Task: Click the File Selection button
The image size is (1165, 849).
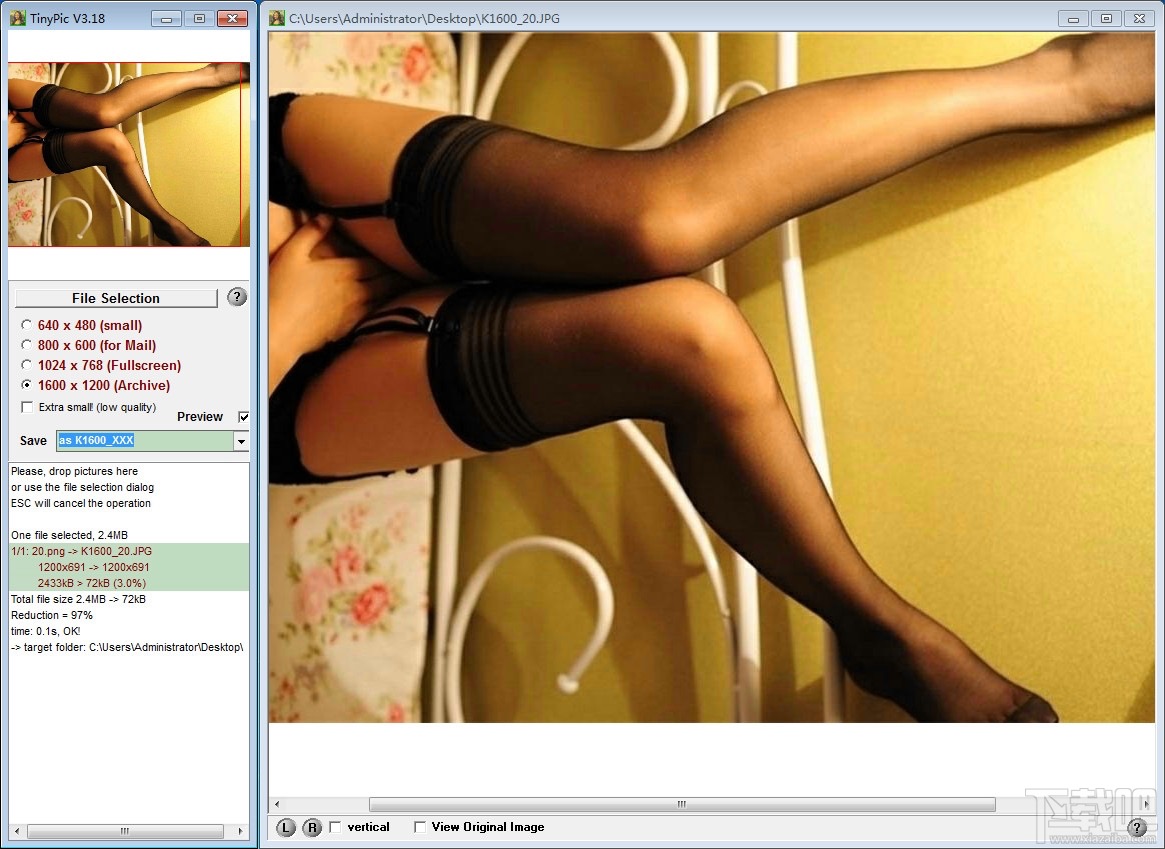Action: pyautogui.click(x=116, y=298)
